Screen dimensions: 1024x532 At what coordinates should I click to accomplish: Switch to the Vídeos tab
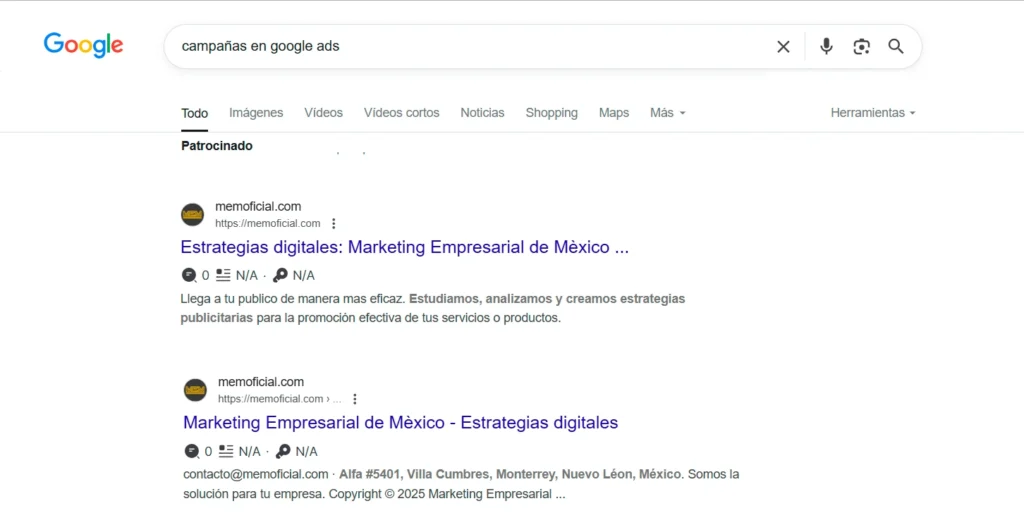(x=323, y=113)
